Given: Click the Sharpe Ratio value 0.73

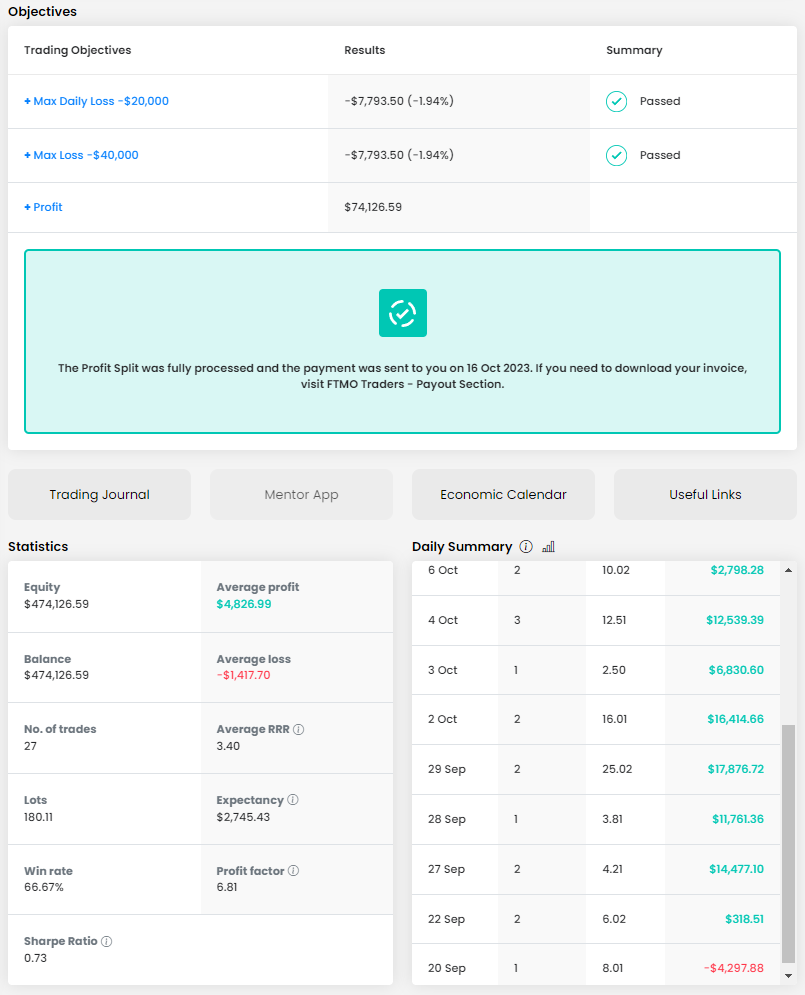Looking at the screenshot, I should [x=36, y=958].
